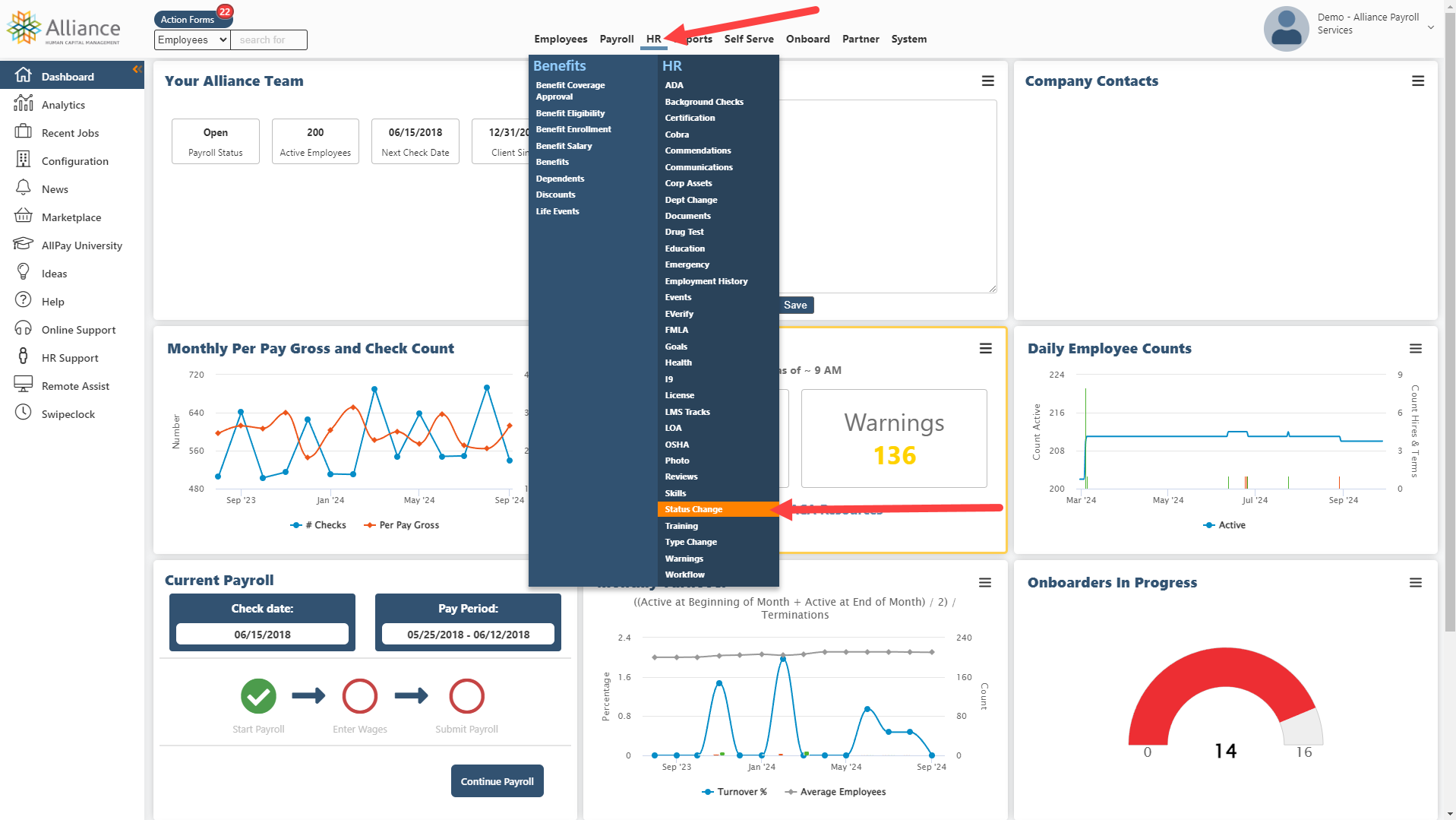The height and width of the screenshot is (820, 1456).
Task: Select Benefit Enrollment in Benefits menu
Action: click(x=573, y=129)
